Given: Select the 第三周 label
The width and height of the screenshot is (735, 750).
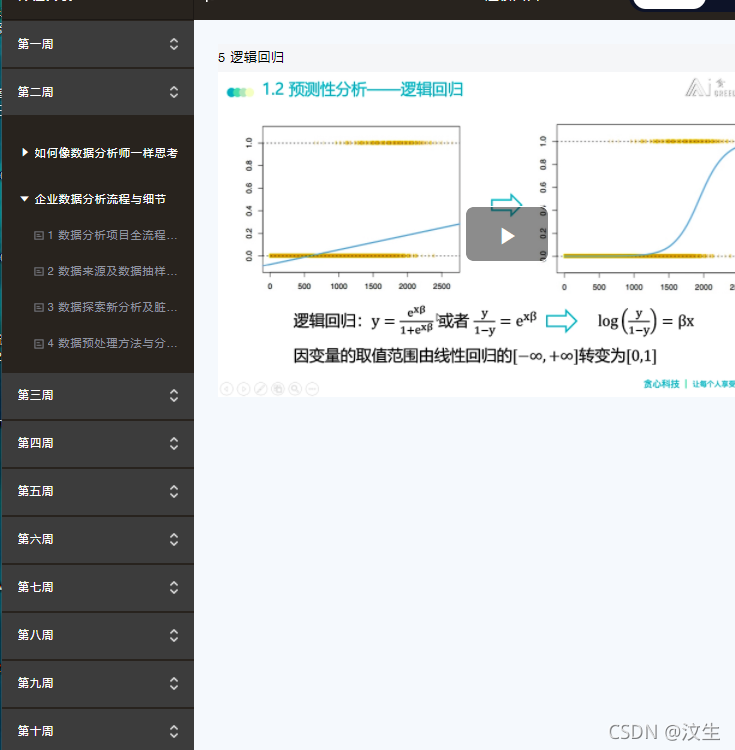Looking at the screenshot, I should 35,395.
